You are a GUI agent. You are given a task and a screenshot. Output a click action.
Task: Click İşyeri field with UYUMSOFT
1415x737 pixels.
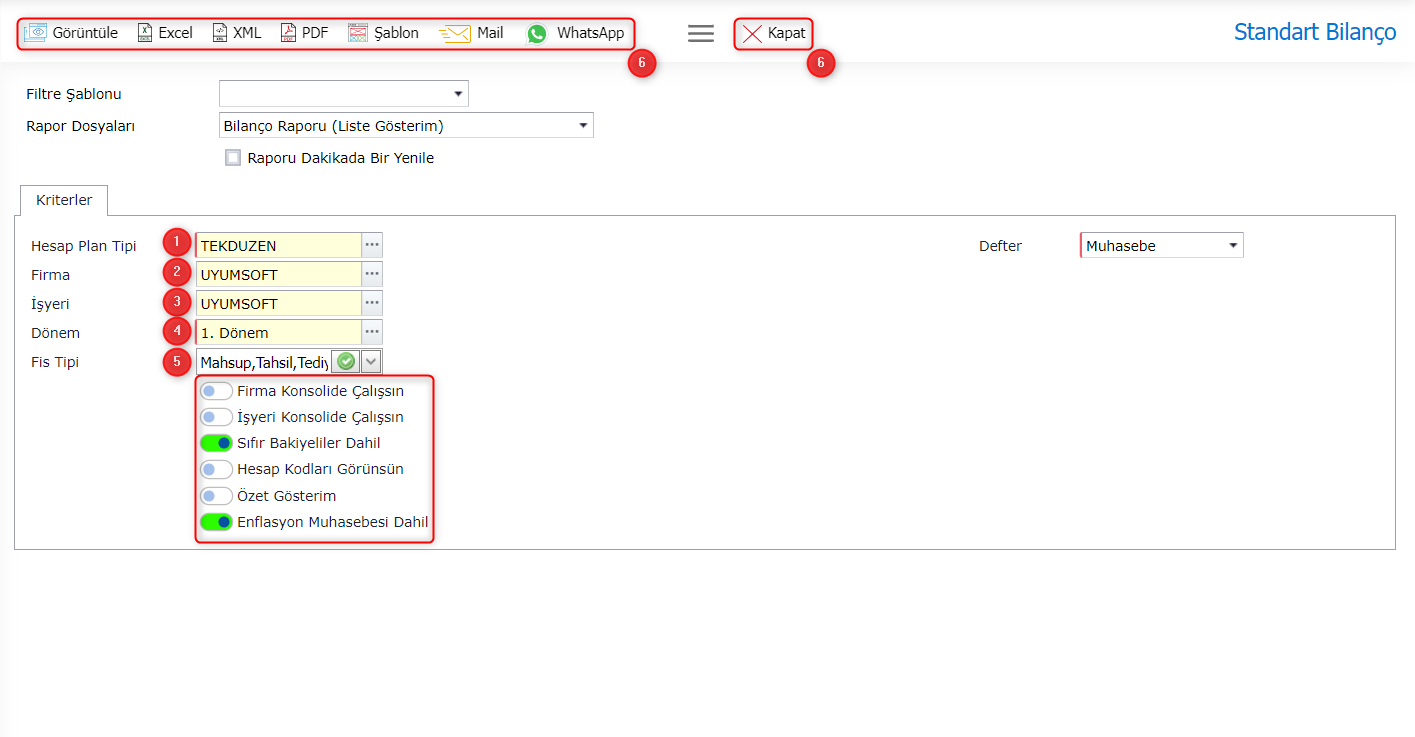(278, 303)
